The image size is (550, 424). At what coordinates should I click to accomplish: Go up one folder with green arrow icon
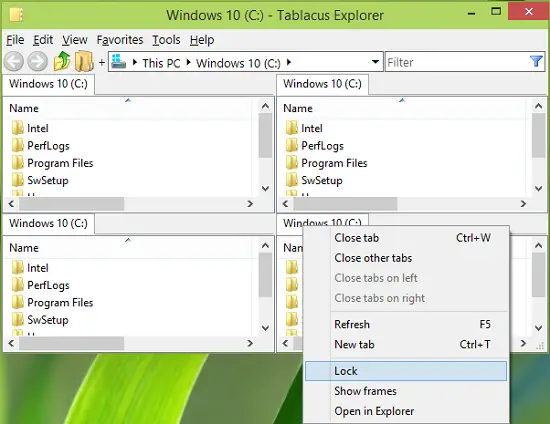coord(62,61)
